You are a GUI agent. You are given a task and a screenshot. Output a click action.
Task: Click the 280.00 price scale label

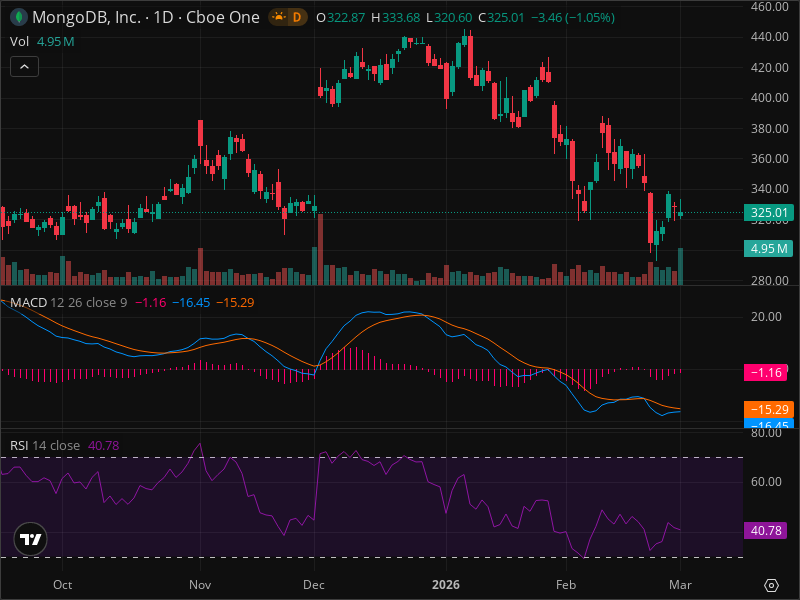769,280
